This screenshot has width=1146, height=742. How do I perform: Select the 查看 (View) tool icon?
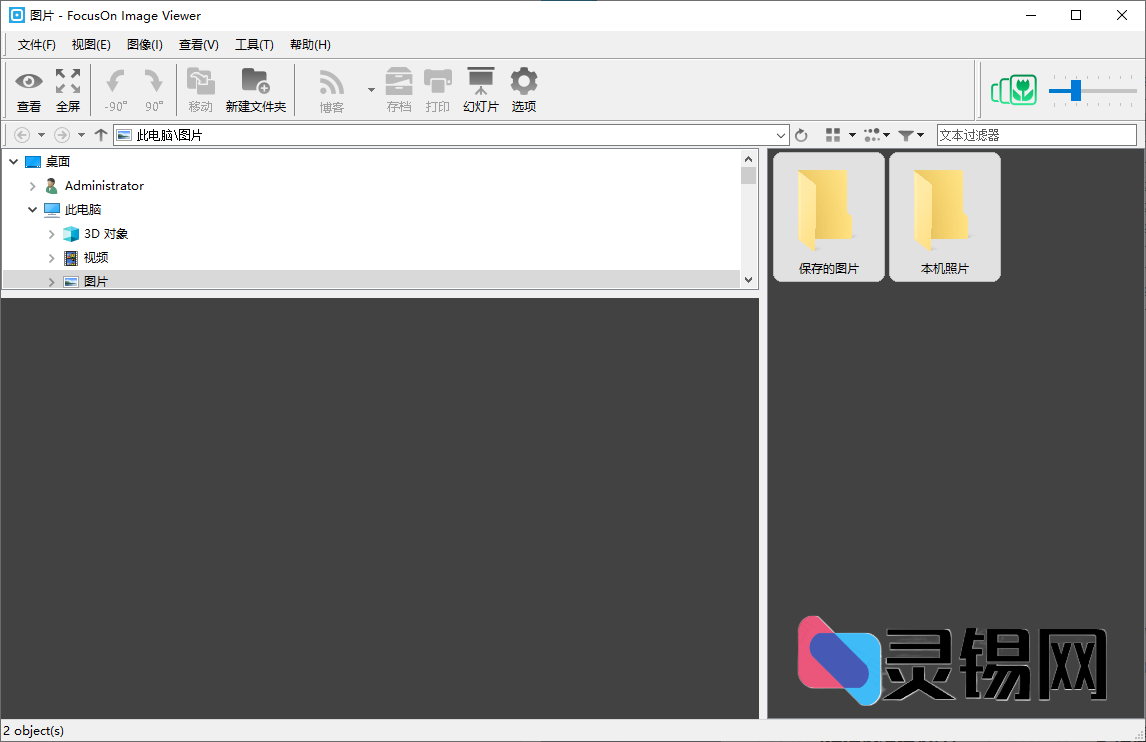pyautogui.click(x=29, y=88)
